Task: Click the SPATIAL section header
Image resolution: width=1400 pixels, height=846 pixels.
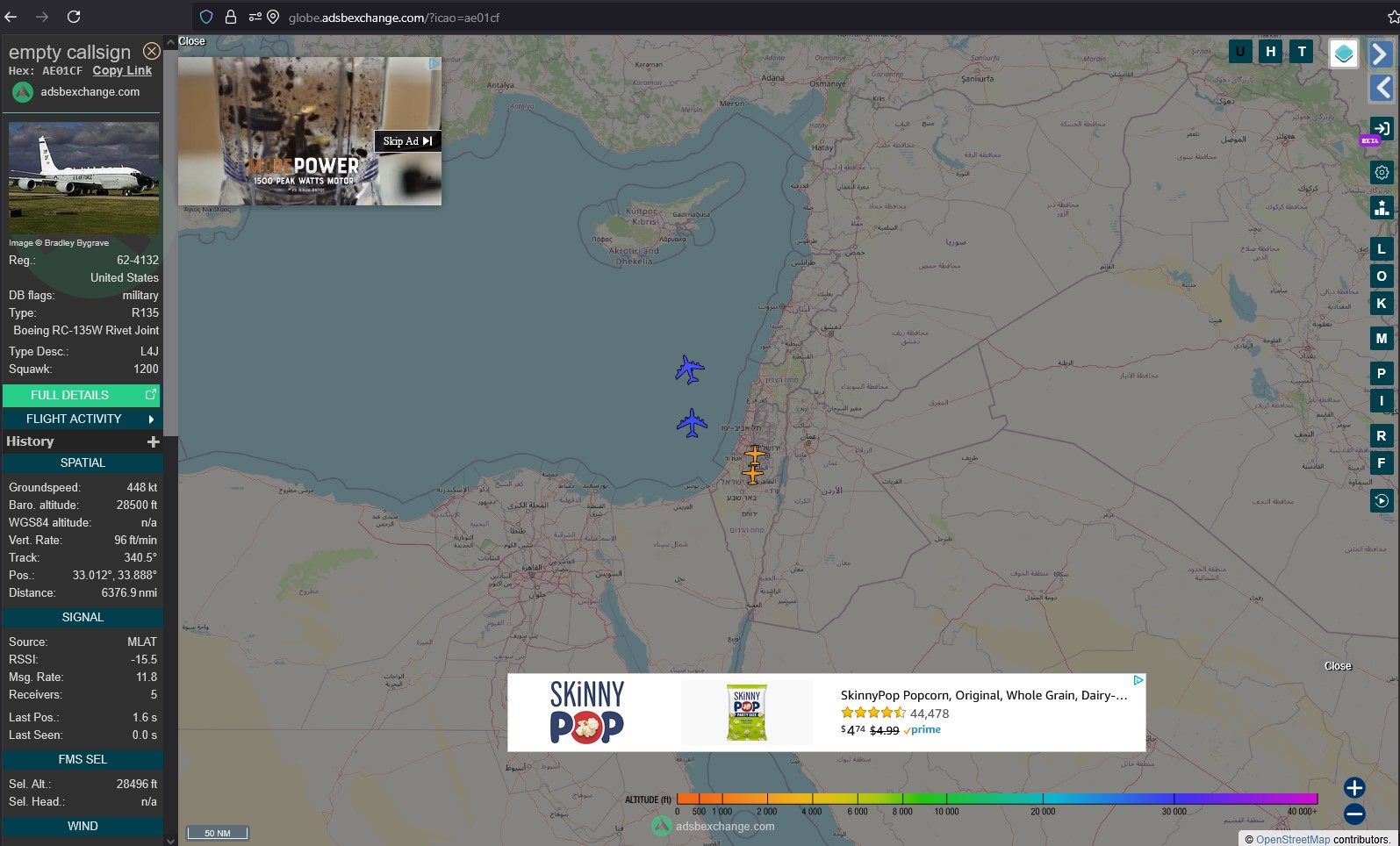Action: pos(83,462)
